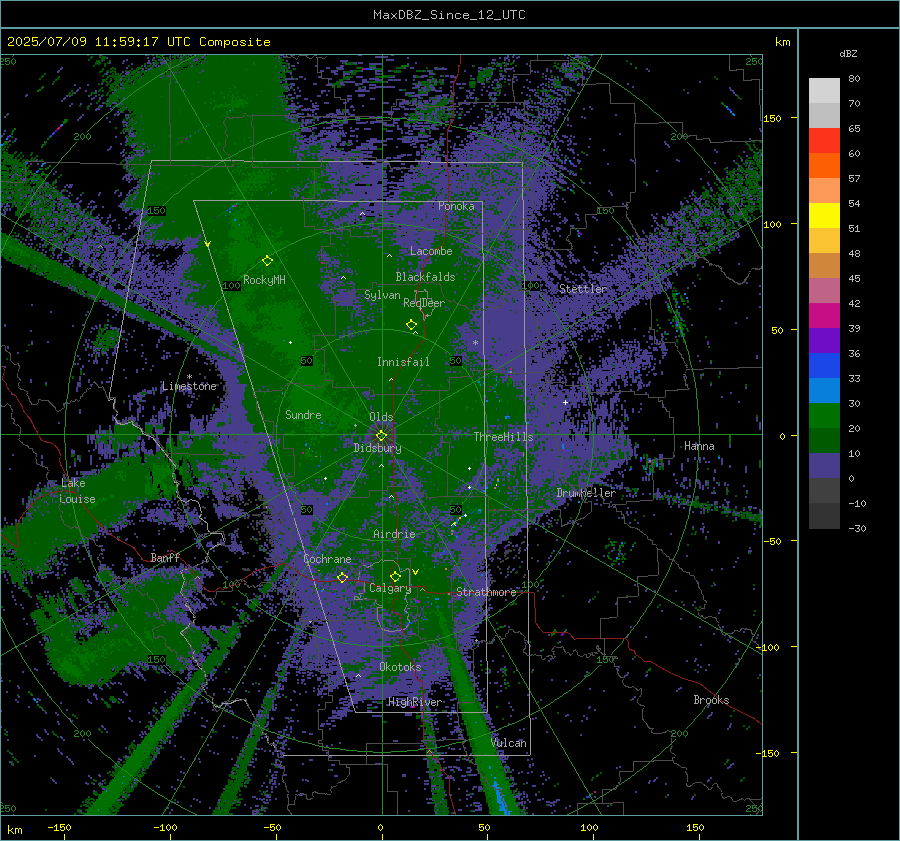Click the Okotoks label

(400, 667)
